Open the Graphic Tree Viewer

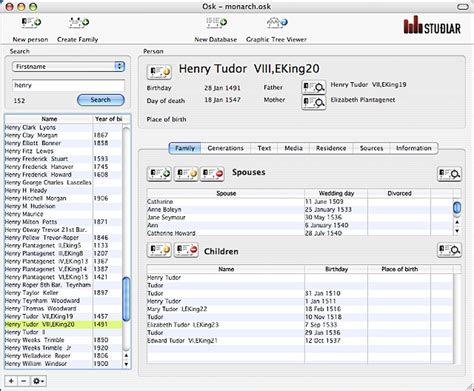click(276, 23)
